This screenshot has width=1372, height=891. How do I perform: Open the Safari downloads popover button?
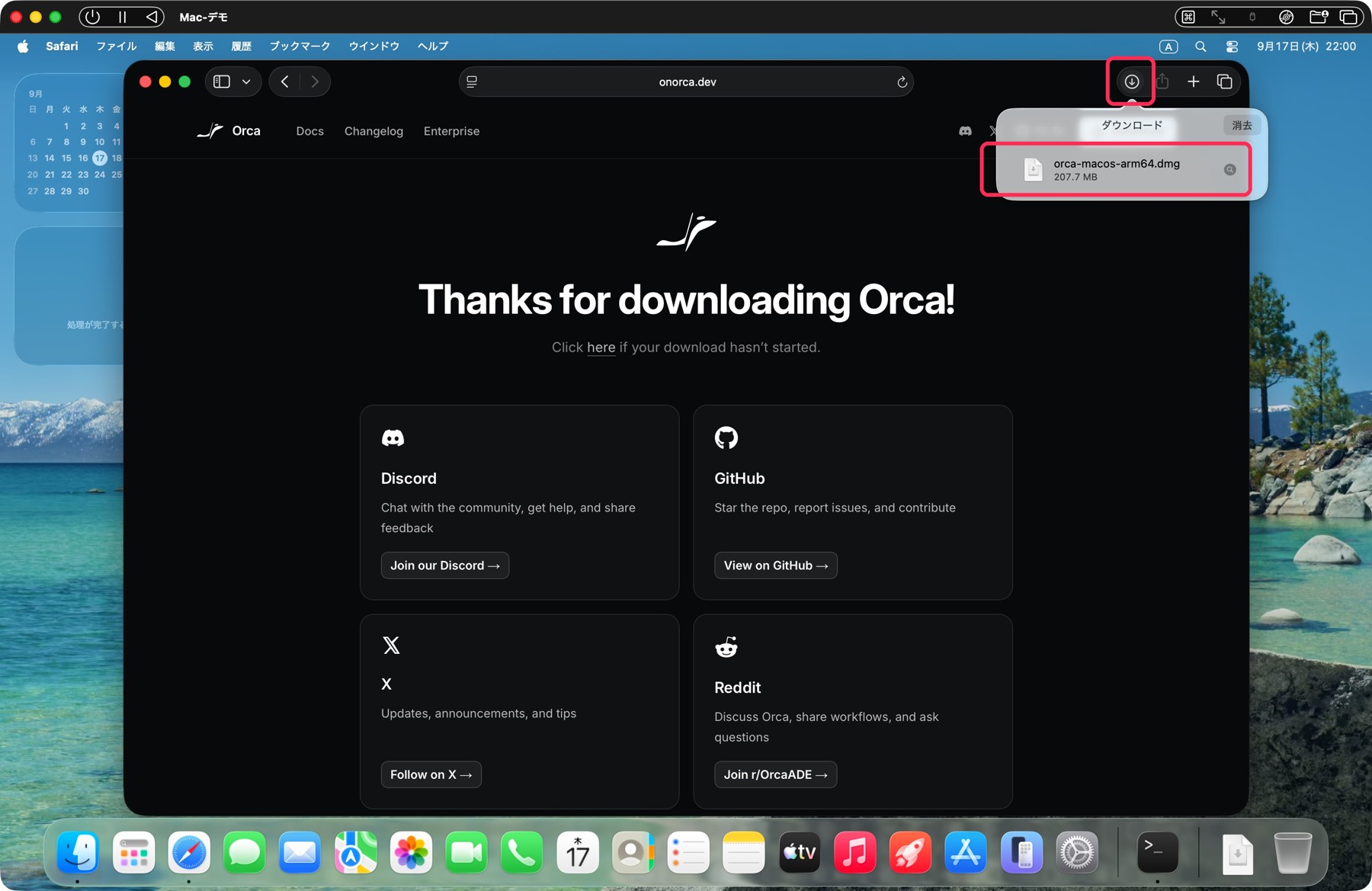click(1132, 82)
